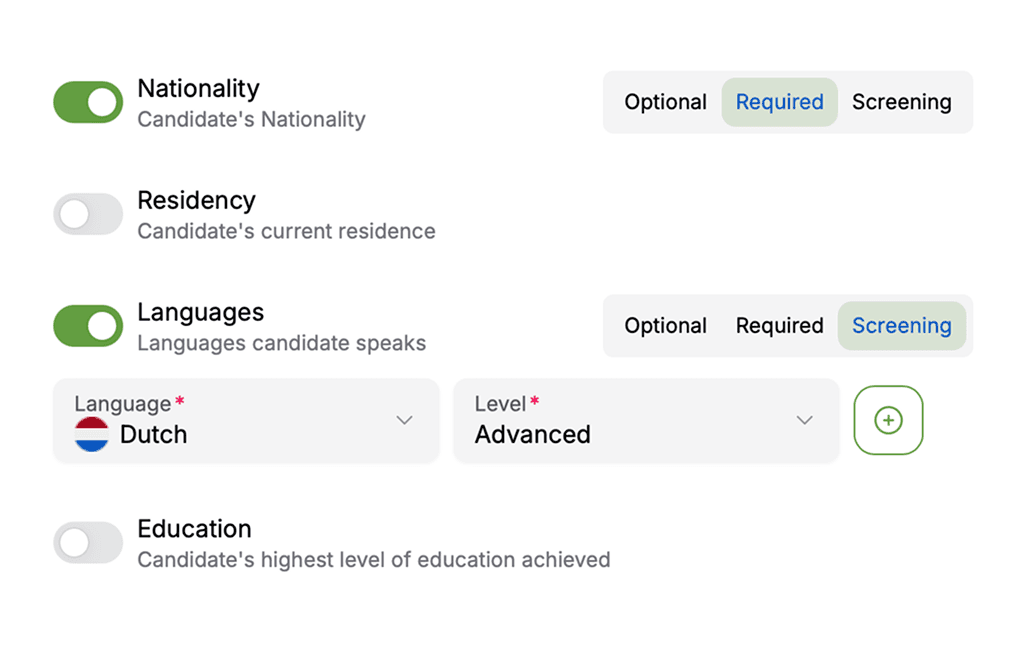
Task: Click the Education description text
Action: (x=374, y=559)
